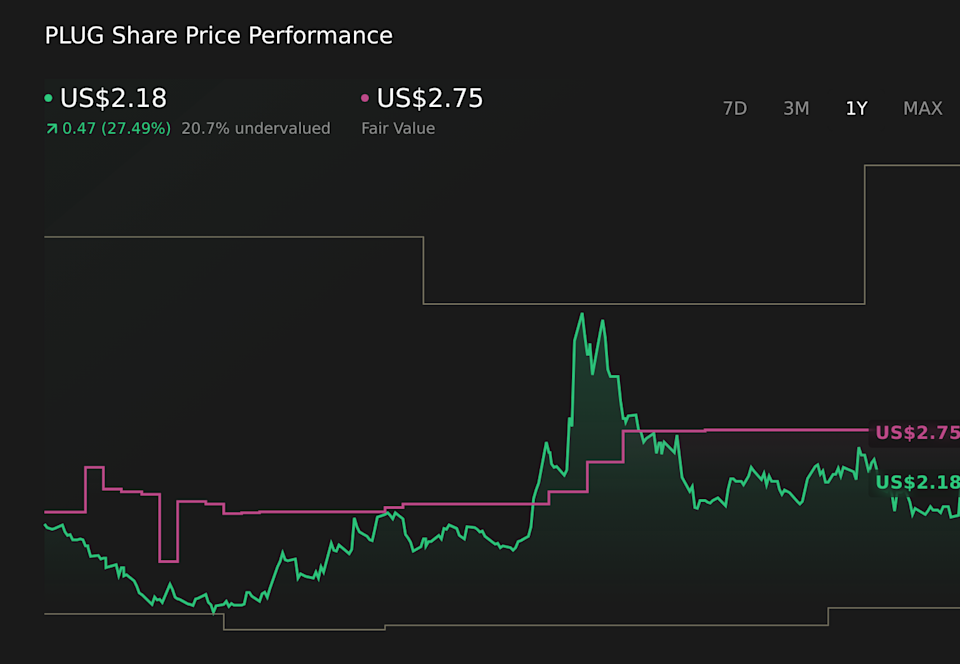Click the green dot beside US$2.18 heading
Image resolution: width=960 pixels, height=664 pixels.
pos(49,99)
